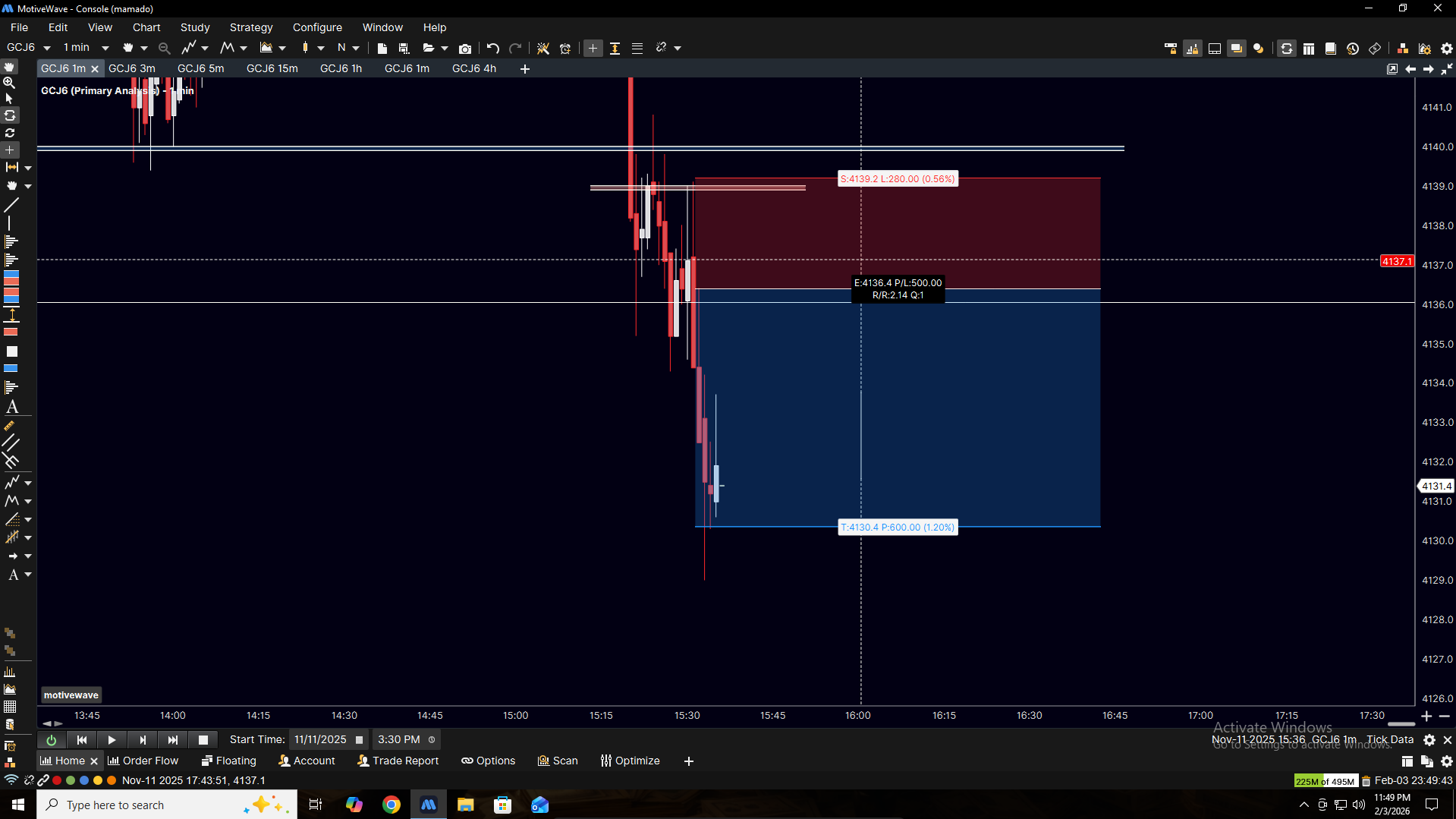Select the trend line drawing tool

point(11,205)
